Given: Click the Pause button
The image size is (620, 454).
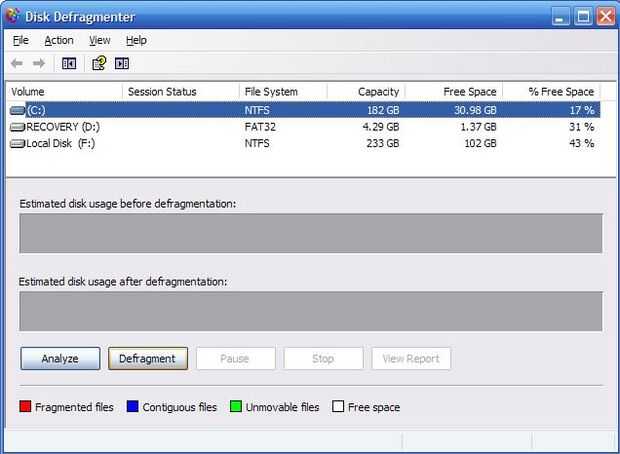Looking at the screenshot, I should [235, 359].
